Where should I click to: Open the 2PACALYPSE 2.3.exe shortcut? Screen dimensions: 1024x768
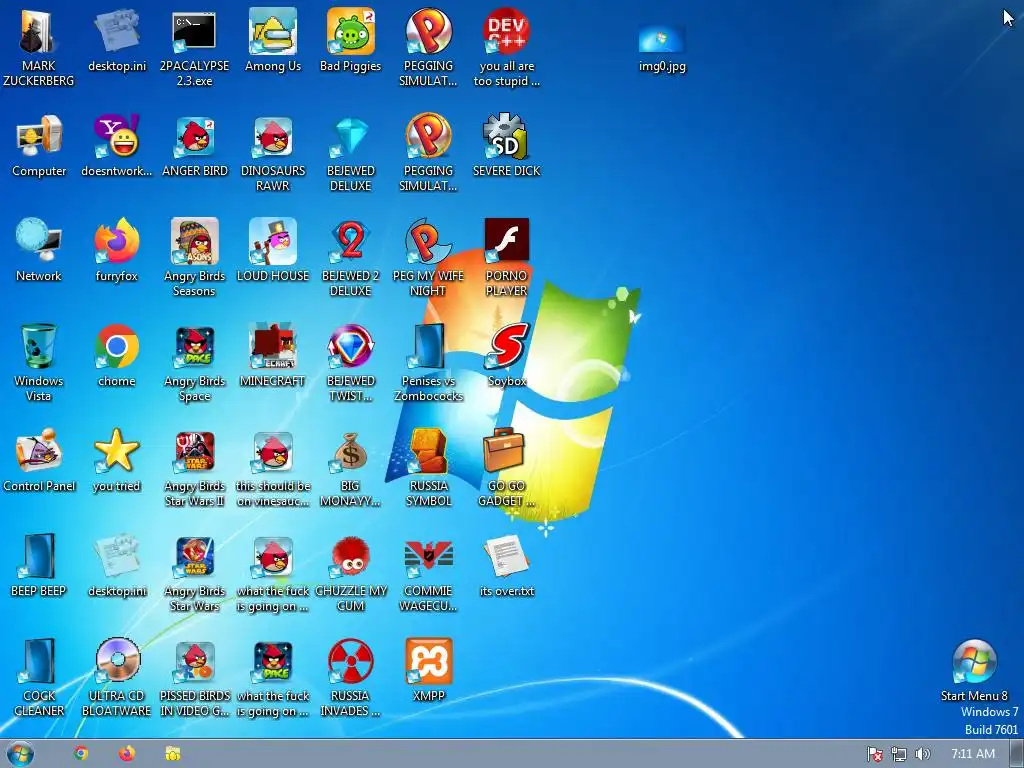point(194,47)
